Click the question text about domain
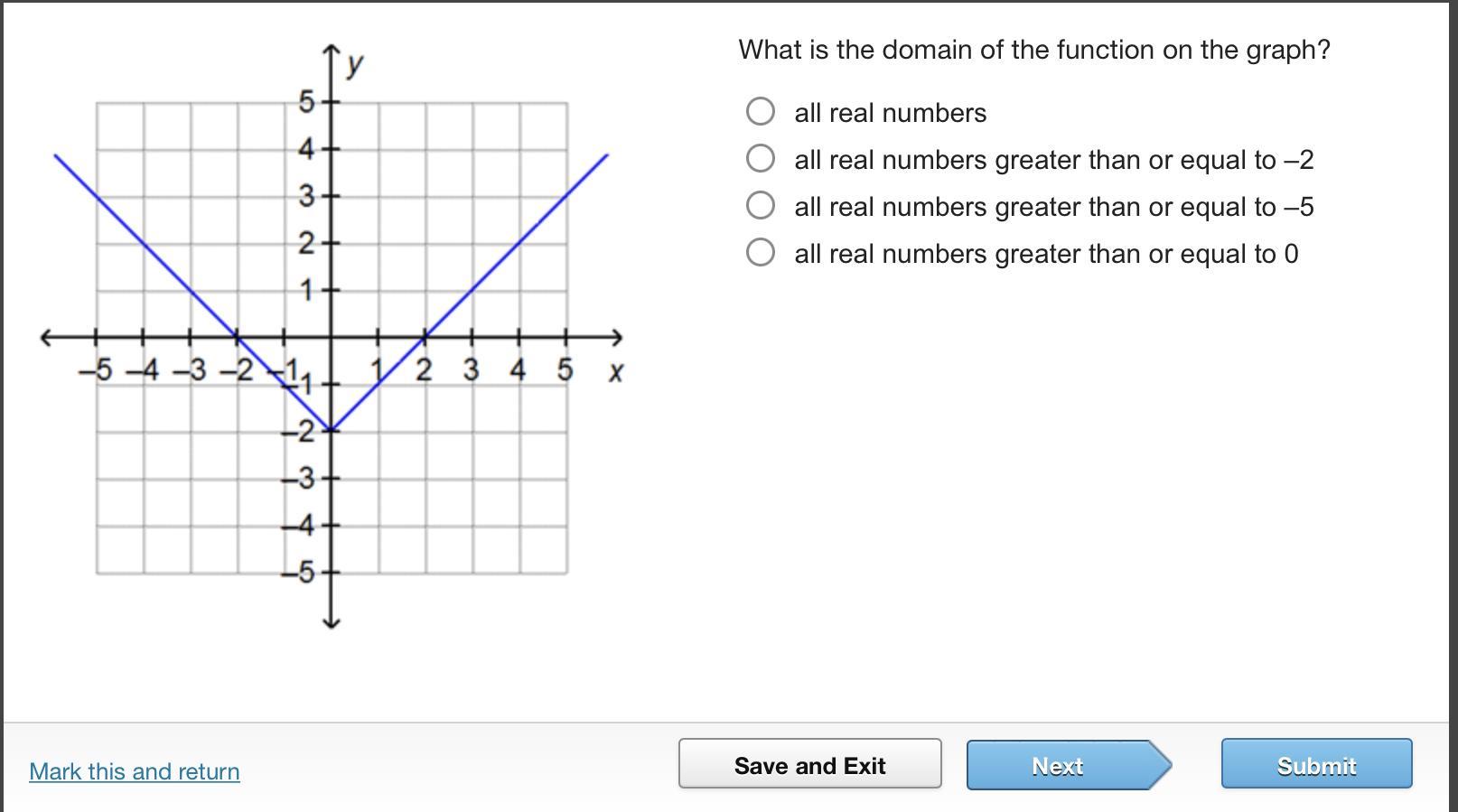1458x812 pixels. coord(1034,50)
